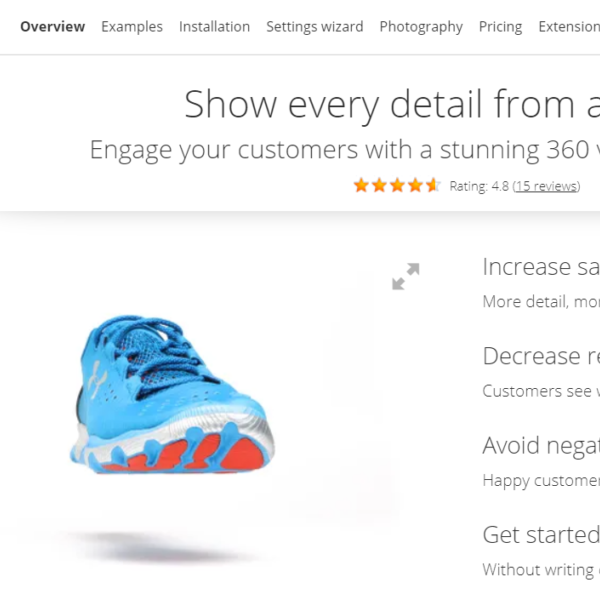
Task: Click the blue sneaker 360 spin image
Action: (172, 395)
